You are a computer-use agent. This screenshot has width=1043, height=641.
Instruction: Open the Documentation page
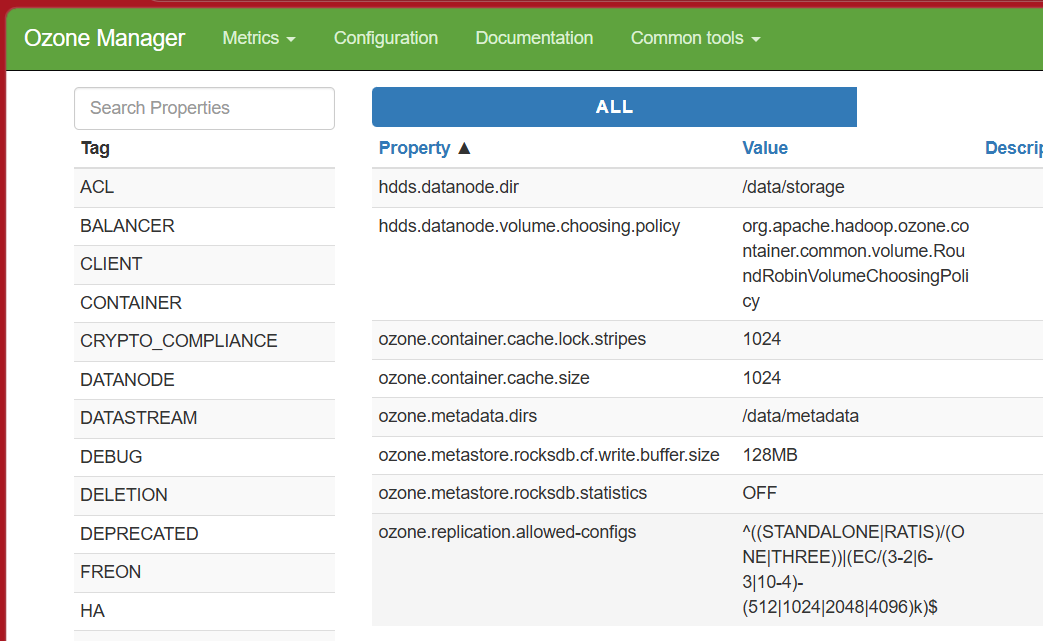pyautogui.click(x=534, y=39)
